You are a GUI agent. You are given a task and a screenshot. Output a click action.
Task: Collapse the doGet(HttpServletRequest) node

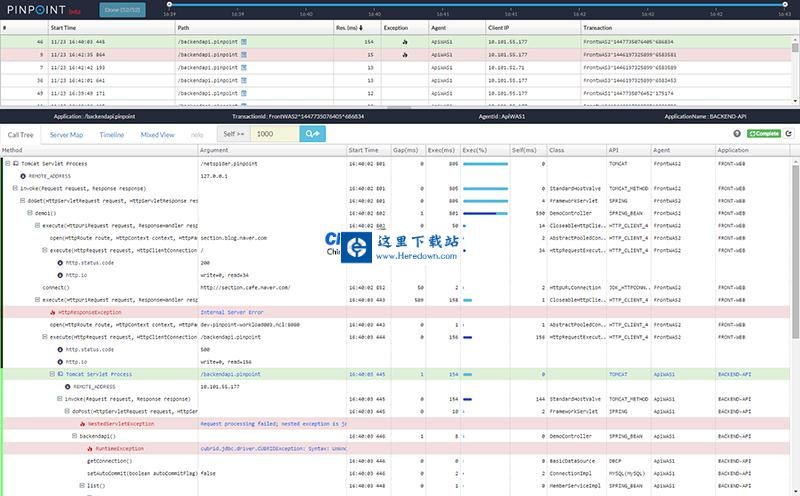coord(22,201)
